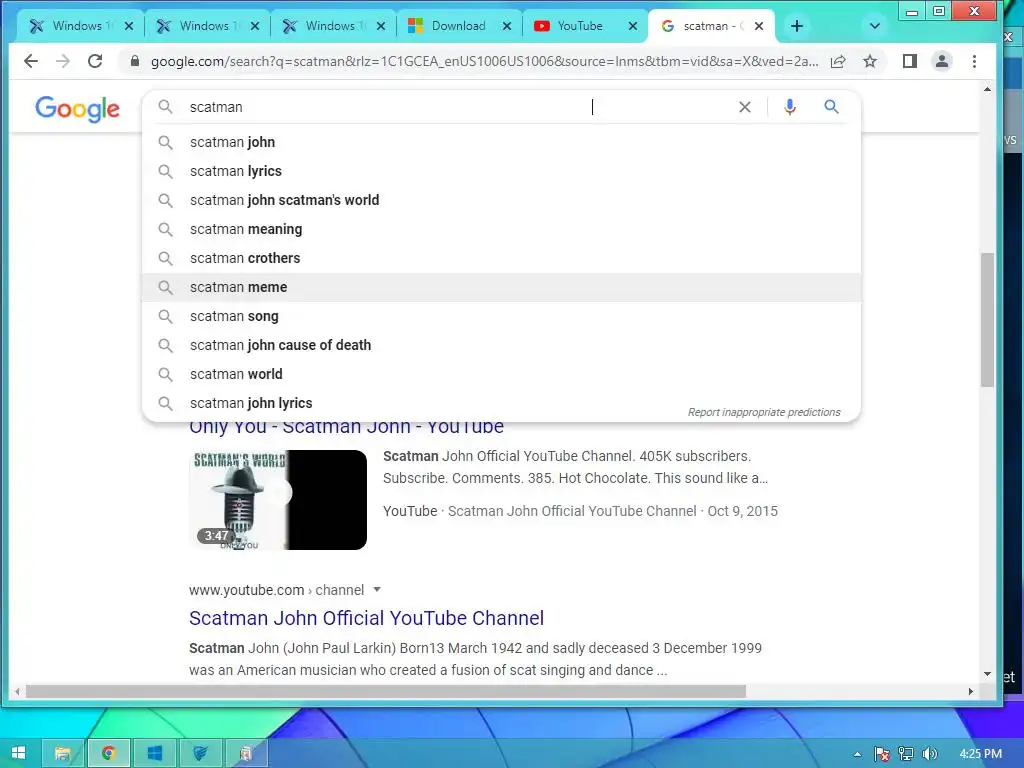
Task: Switch to the YouTube tab
Action: (584, 26)
